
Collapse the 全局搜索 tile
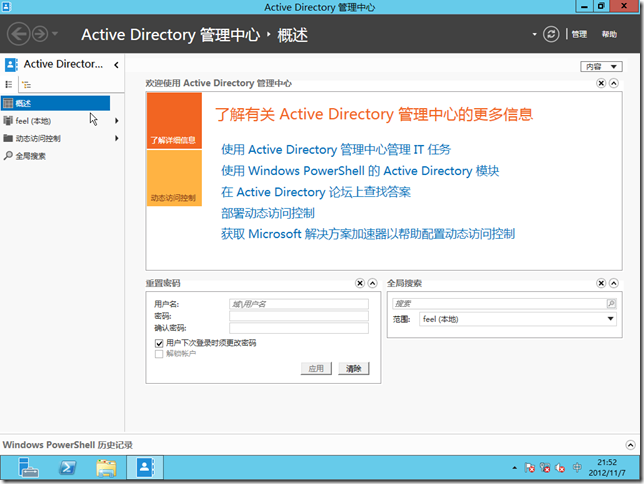614,283
